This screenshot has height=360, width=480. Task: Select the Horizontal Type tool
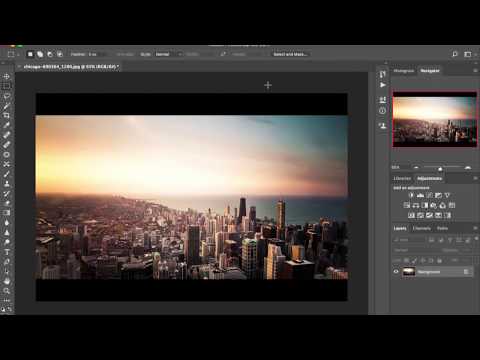click(x=6, y=252)
